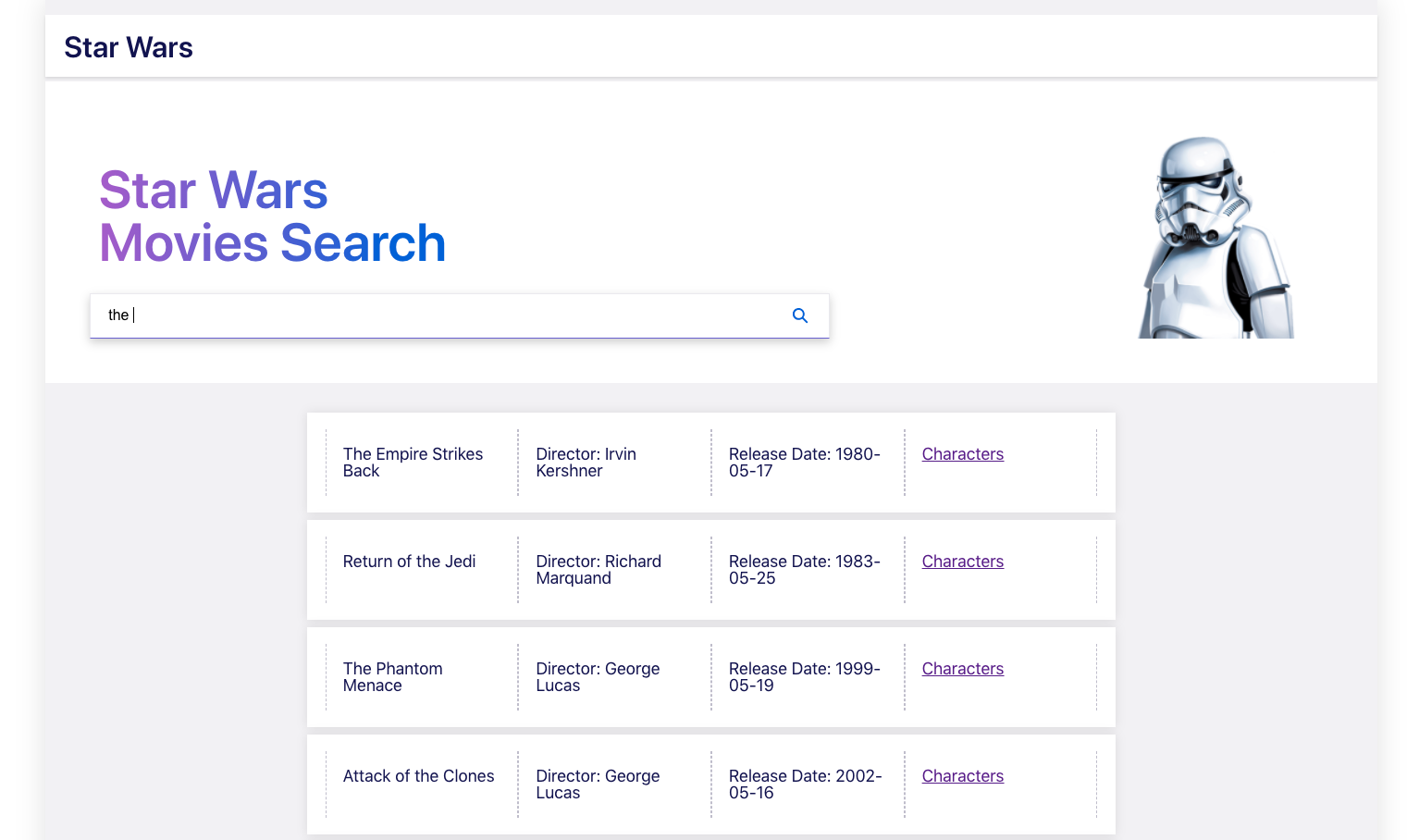
Task: Select the title 'The Phantom Menace'
Action: 392,677
